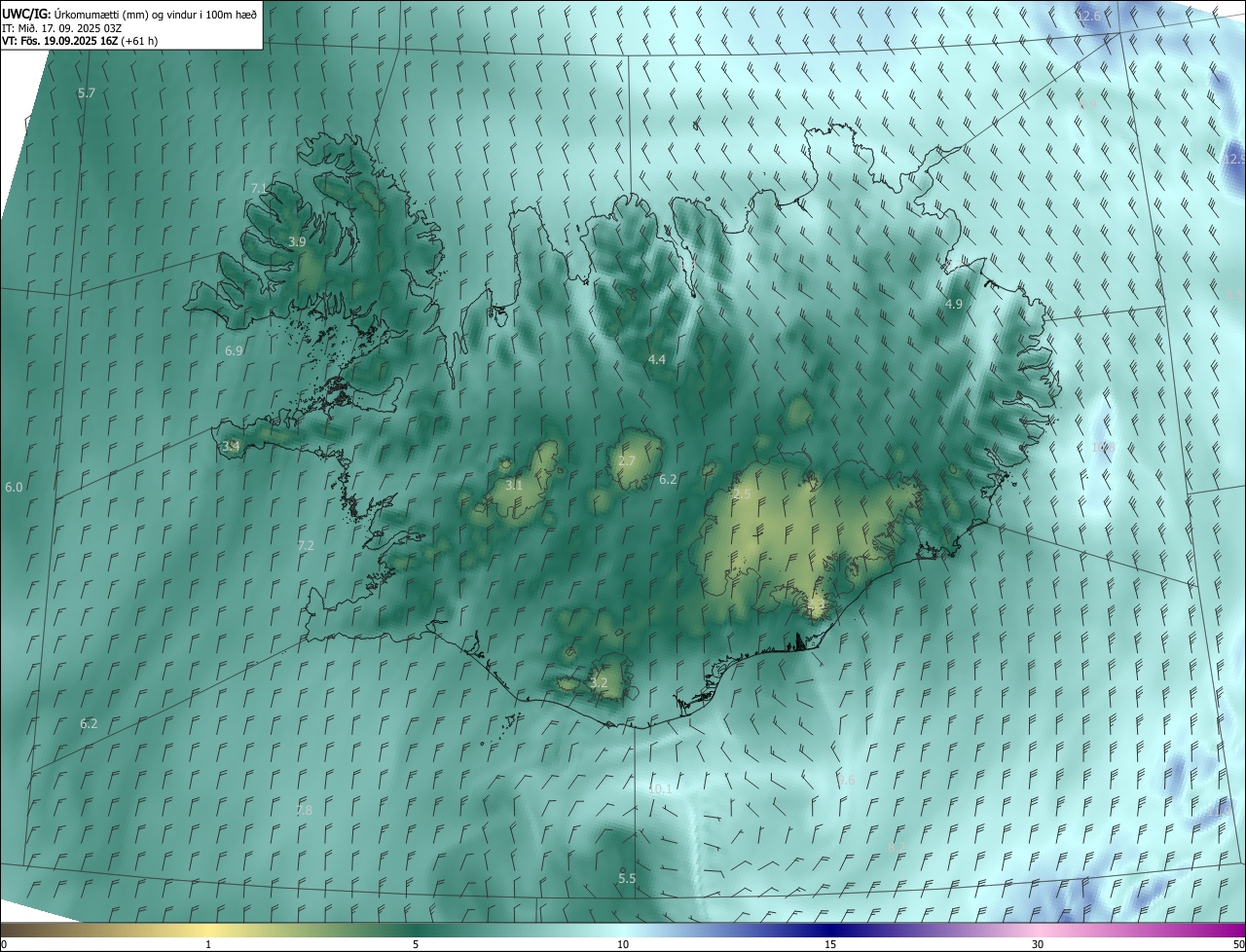Select the 7.2 value label

[306, 545]
